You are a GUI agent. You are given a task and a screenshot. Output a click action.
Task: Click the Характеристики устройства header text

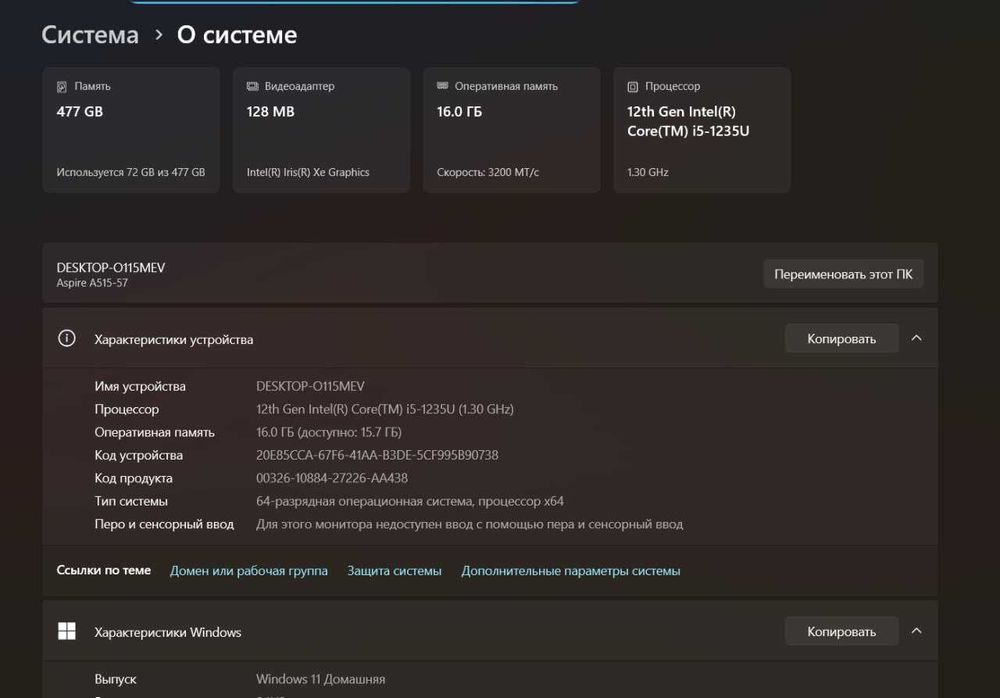[x=173, y=339]
